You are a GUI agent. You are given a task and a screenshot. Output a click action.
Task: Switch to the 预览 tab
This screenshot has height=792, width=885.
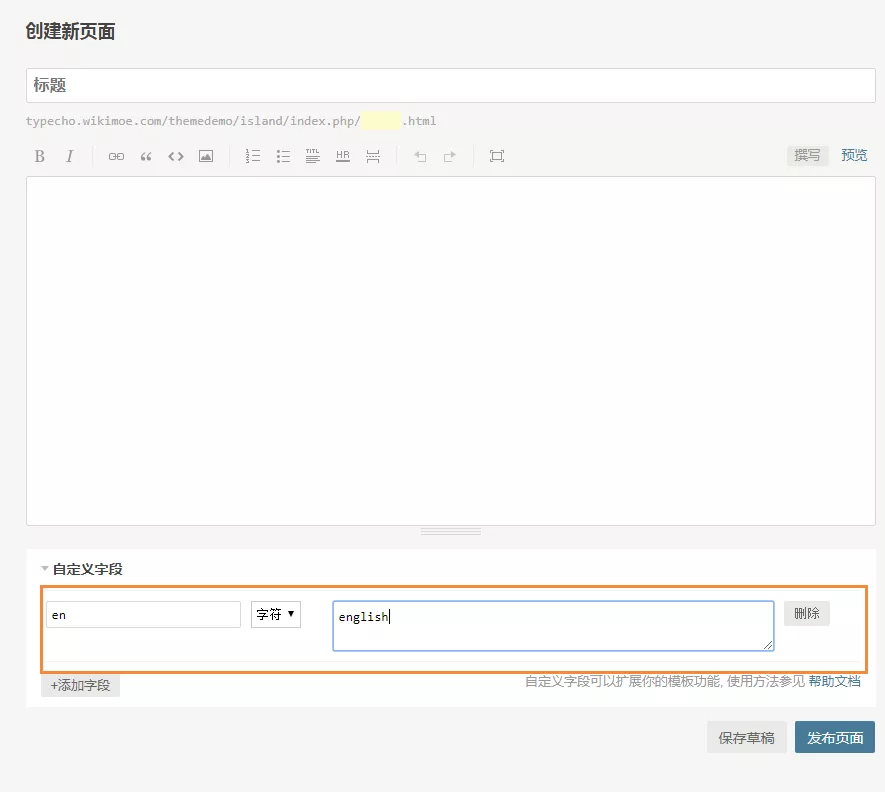point(854,155)
